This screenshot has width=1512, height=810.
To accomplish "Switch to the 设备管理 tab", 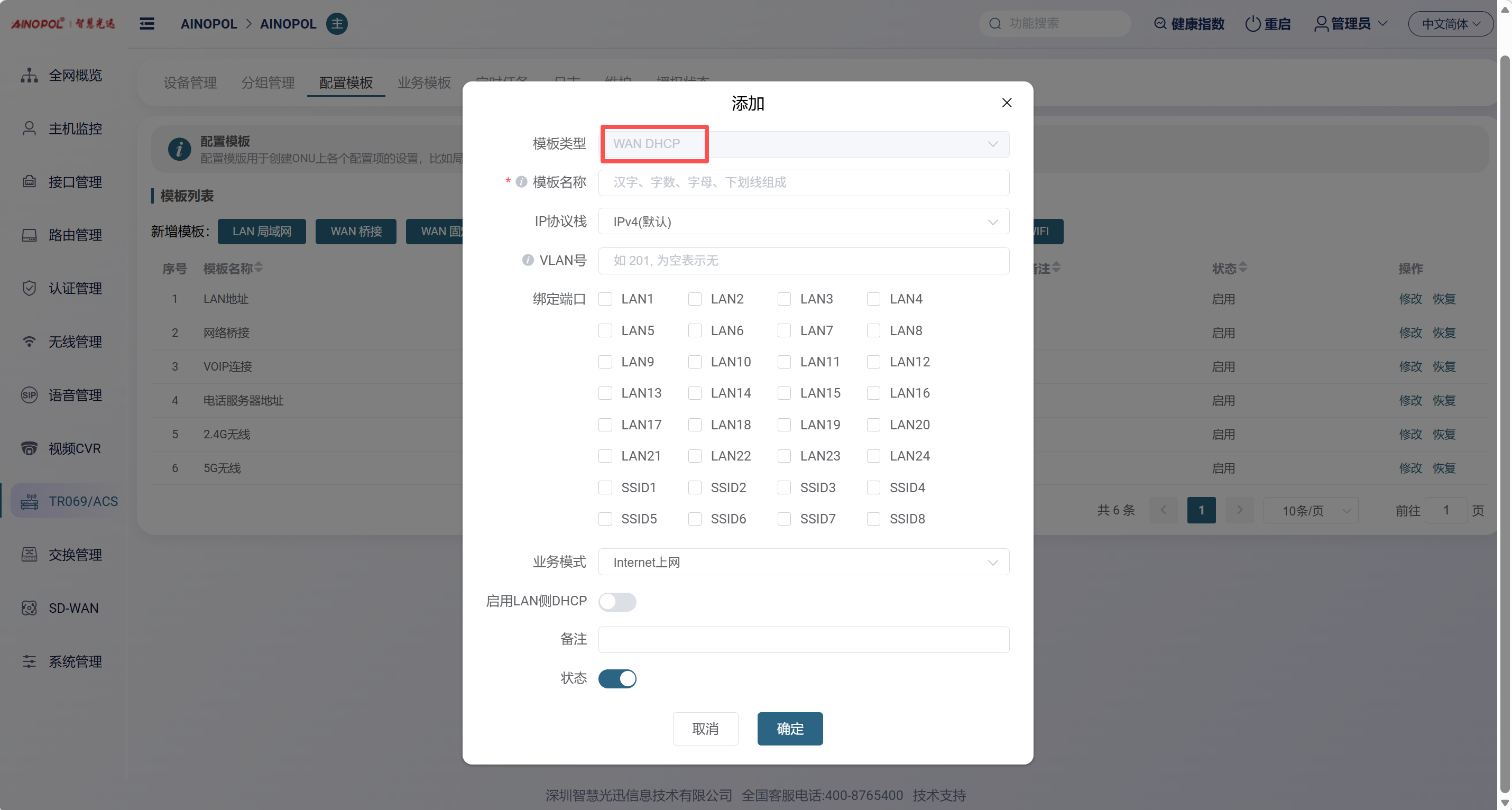I will tap(190, 83).
